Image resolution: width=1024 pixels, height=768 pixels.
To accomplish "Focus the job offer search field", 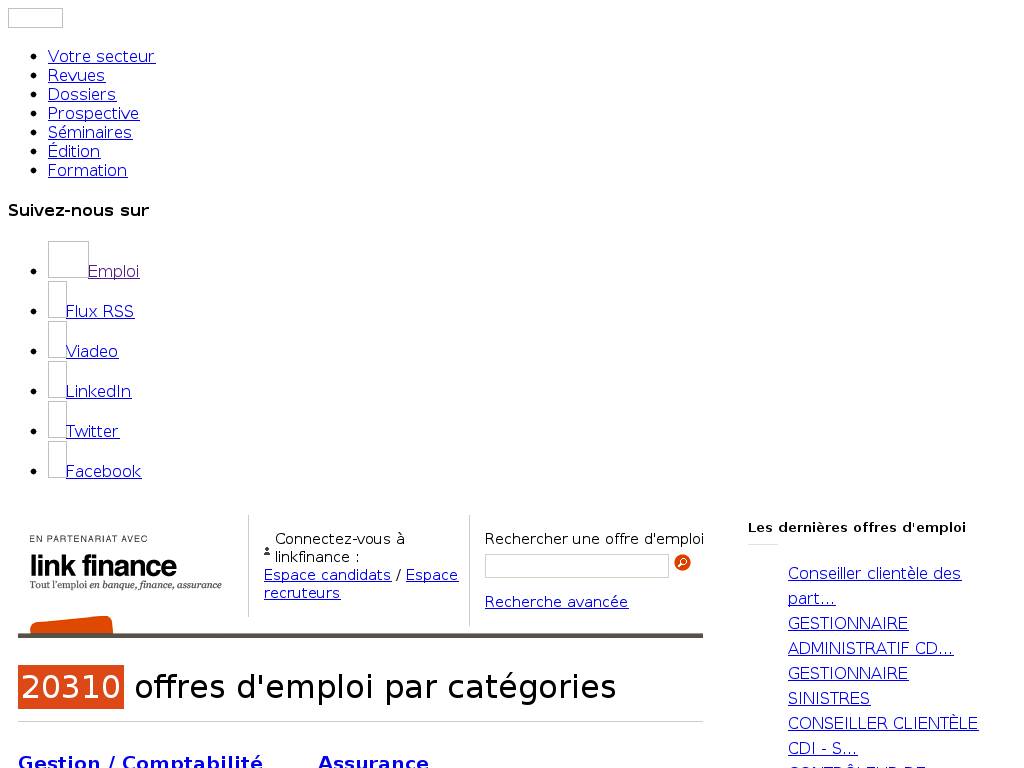I will [x=576, y=566].
